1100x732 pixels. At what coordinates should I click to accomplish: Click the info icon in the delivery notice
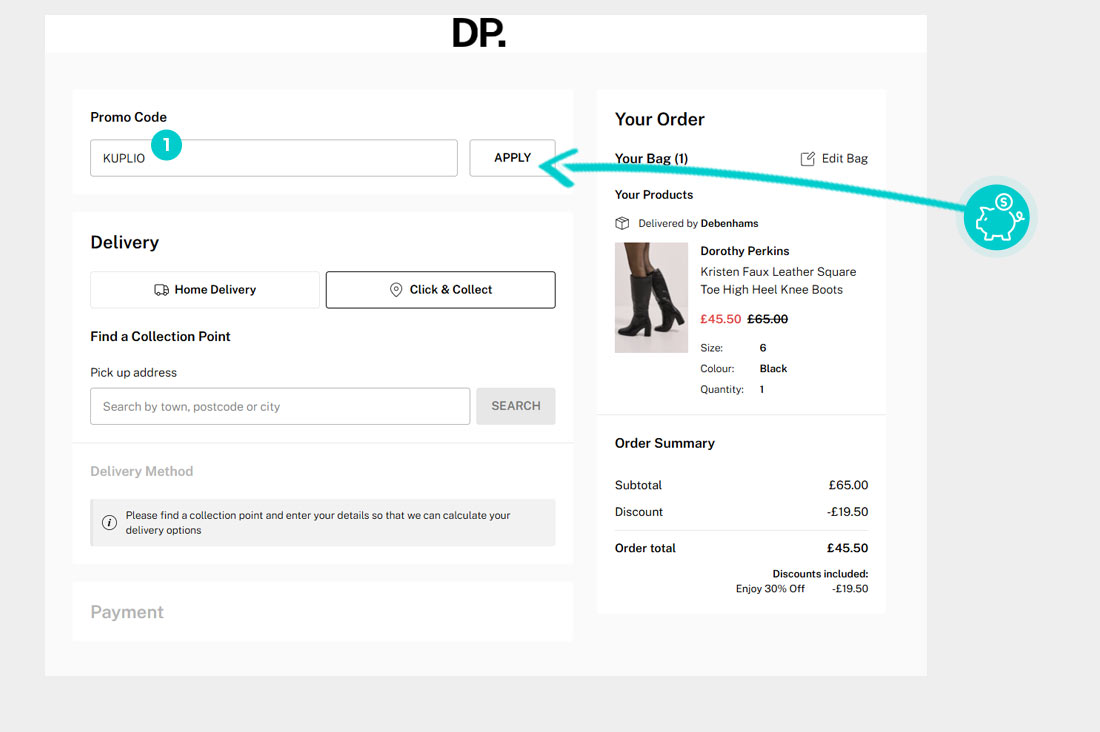(109, 521)
